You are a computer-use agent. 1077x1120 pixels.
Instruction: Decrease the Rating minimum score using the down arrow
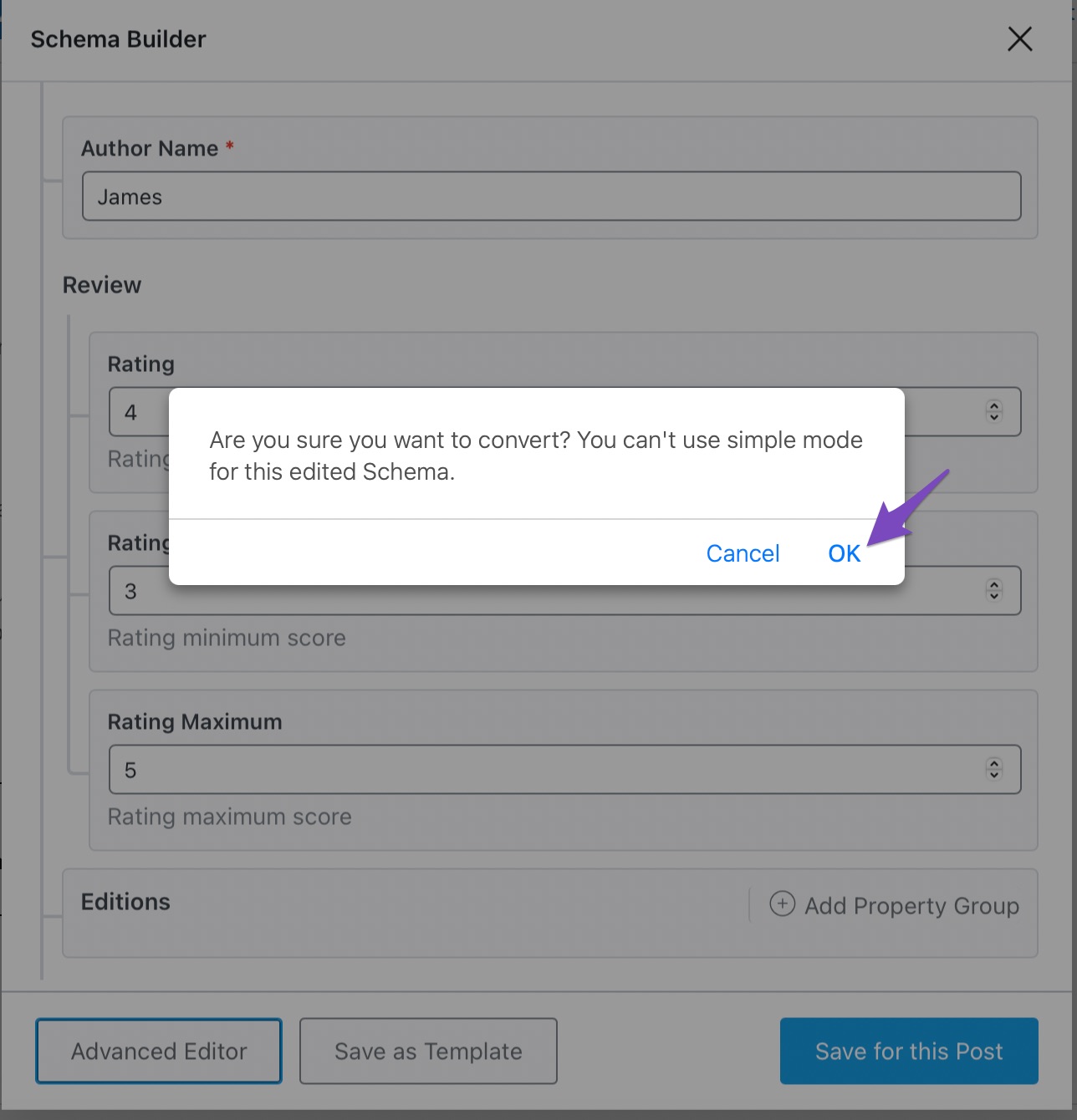click(x=994, y=596)
